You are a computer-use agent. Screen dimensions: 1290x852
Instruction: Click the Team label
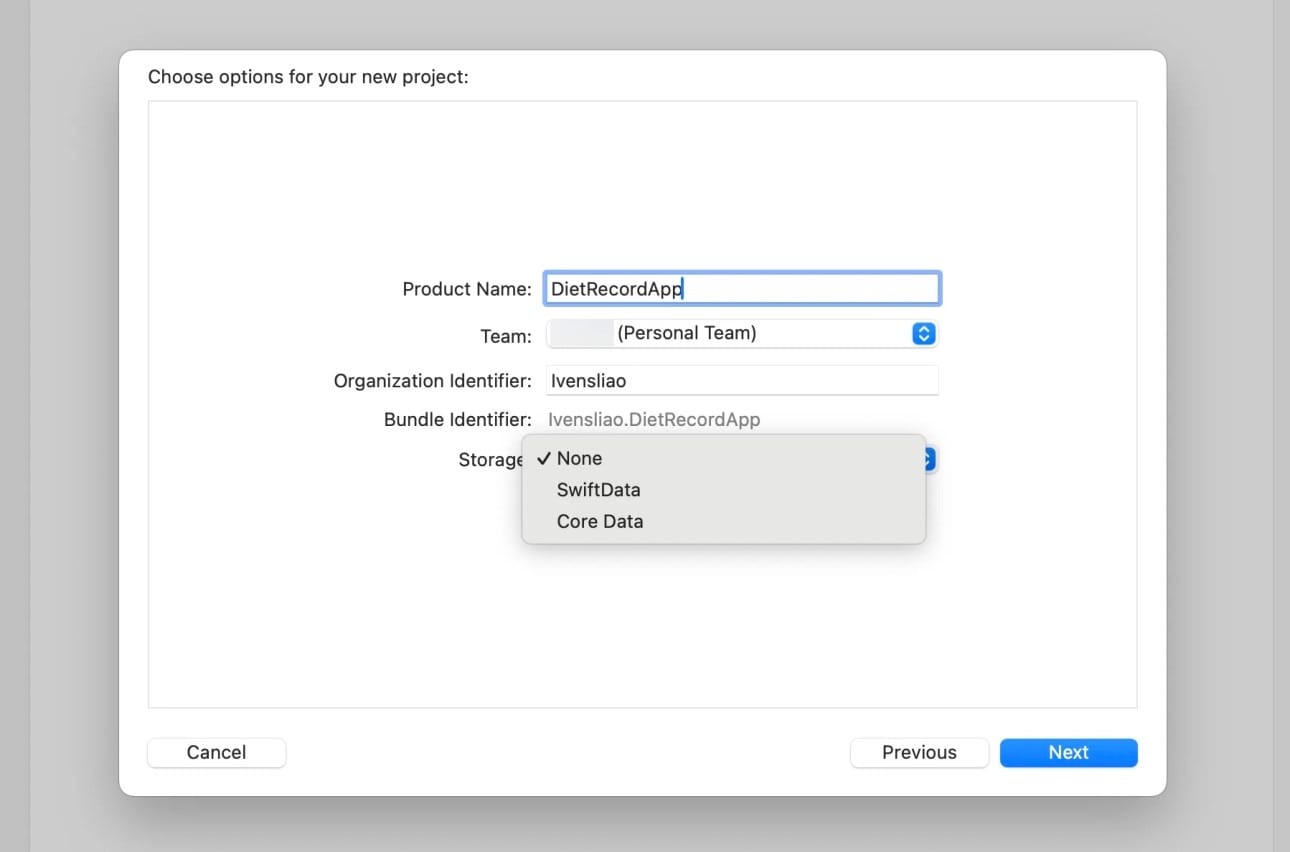(x=506, y=336)
